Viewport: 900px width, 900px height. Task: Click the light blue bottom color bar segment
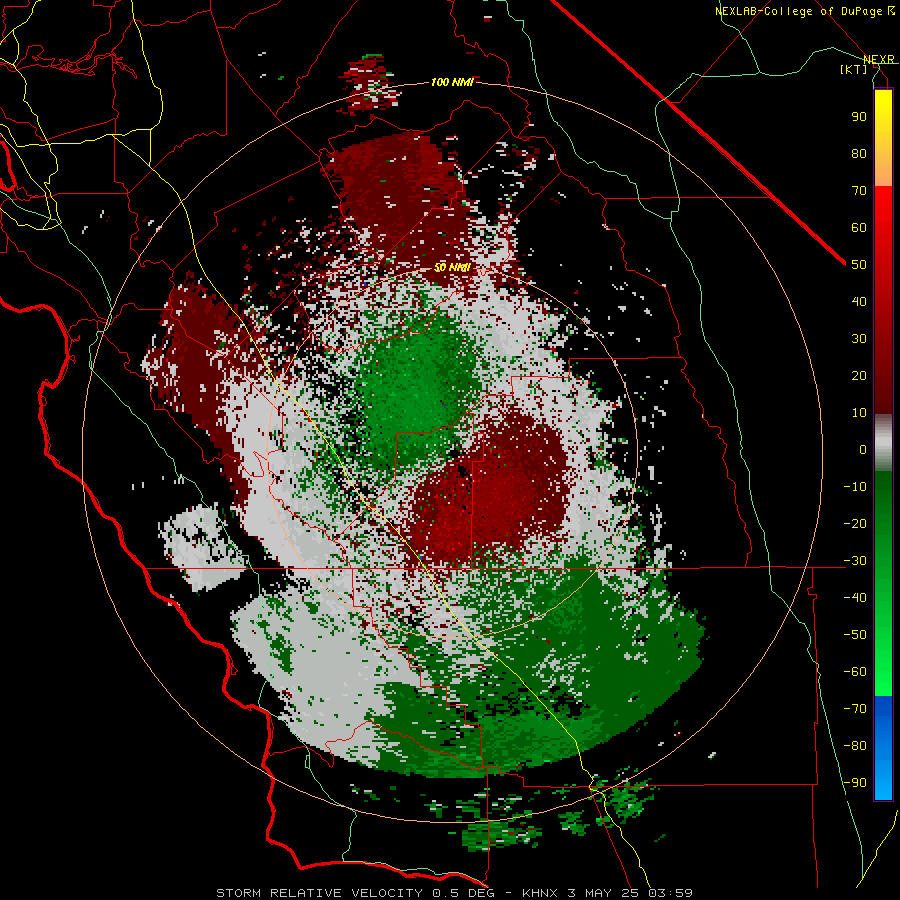coord(883,778)
